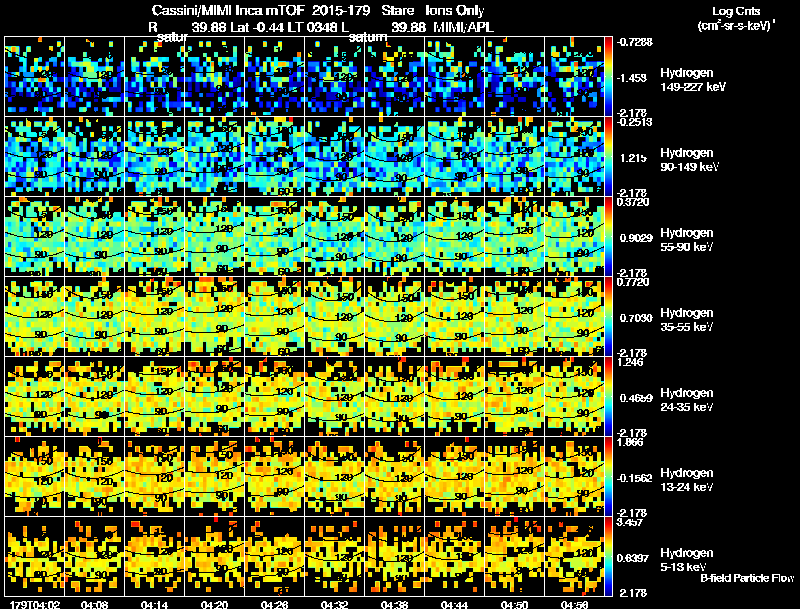The height and width of the screenshot is (609, 800).
Task: Click the 0.9029 color scale value
Action: point(636,238)
